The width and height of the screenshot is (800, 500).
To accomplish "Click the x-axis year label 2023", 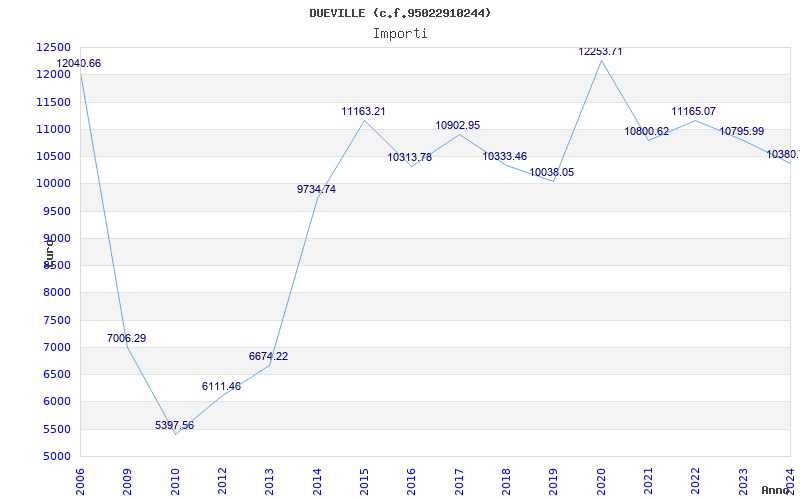I will [x=743, y=482].
